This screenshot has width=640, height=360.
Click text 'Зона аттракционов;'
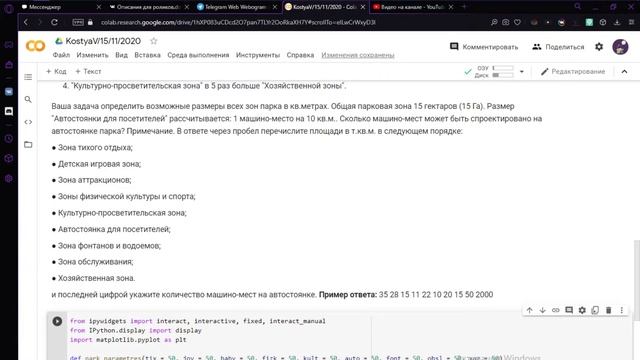tap(94, 180)
